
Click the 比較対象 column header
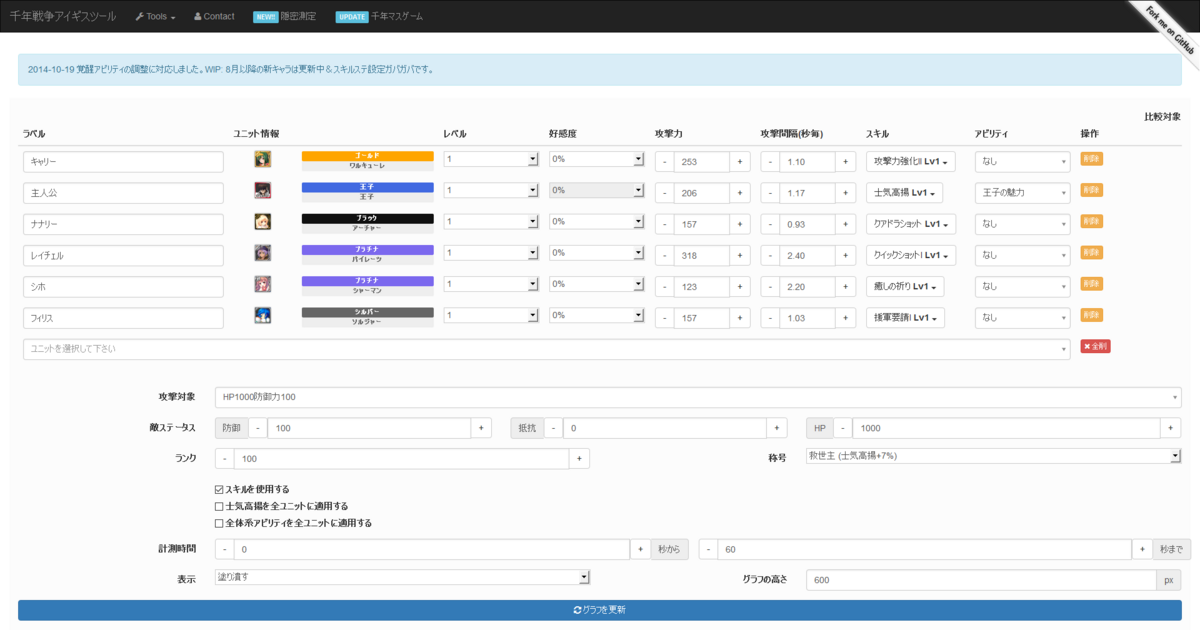pos(1163,117)
